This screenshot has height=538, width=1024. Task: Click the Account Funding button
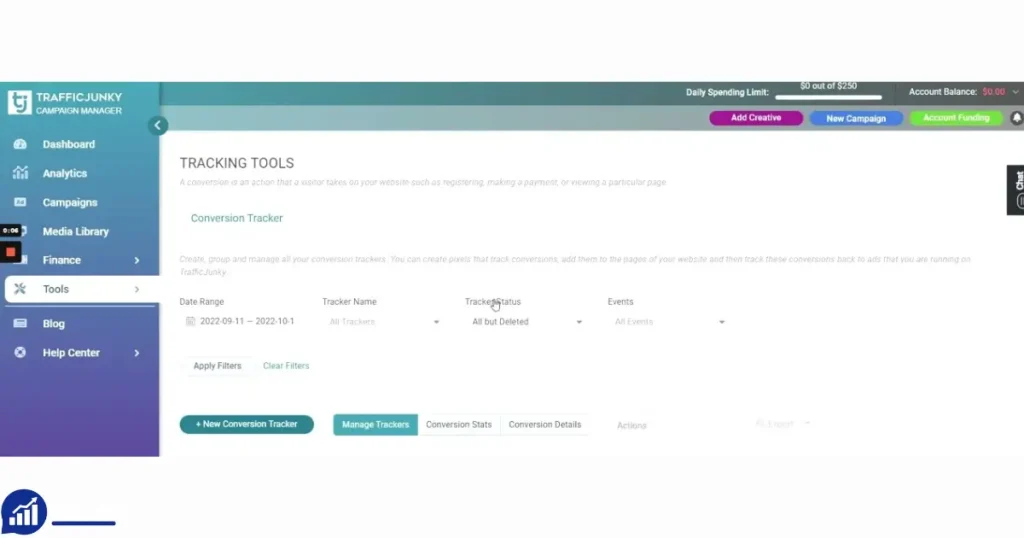(956, 118)
